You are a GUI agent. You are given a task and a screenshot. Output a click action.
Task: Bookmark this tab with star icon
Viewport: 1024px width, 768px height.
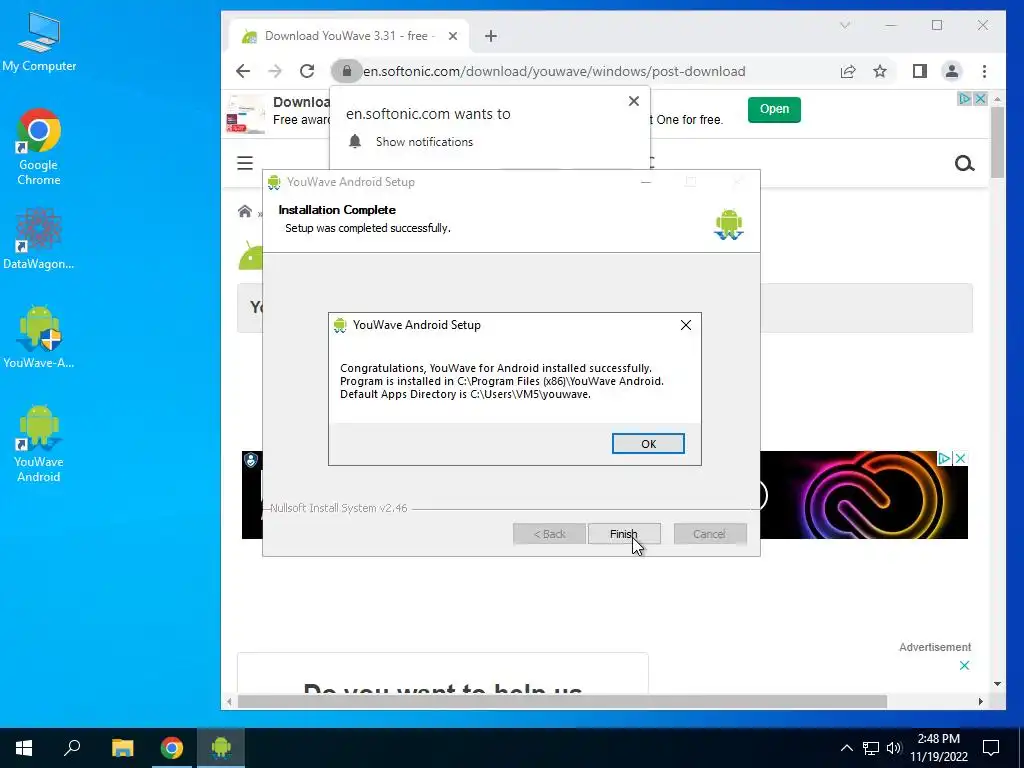point(880,71)
